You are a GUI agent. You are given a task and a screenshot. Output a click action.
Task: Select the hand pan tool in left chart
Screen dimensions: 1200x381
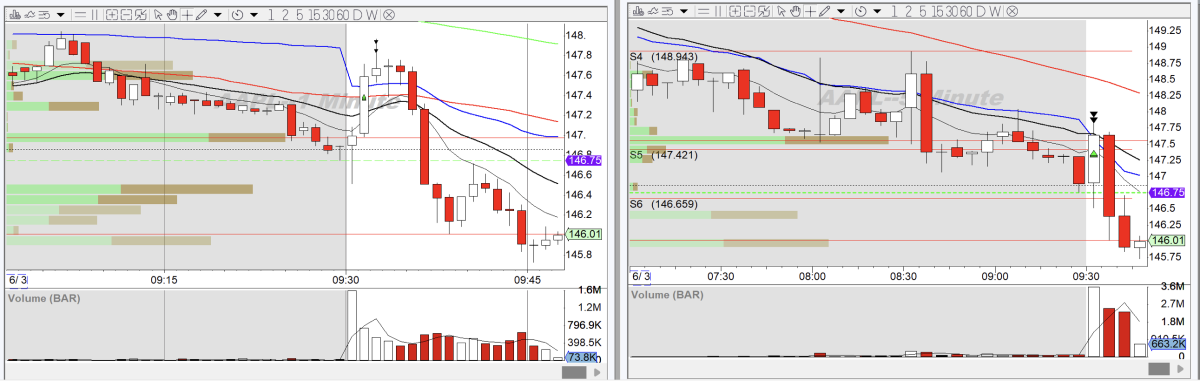click(172, 15)
